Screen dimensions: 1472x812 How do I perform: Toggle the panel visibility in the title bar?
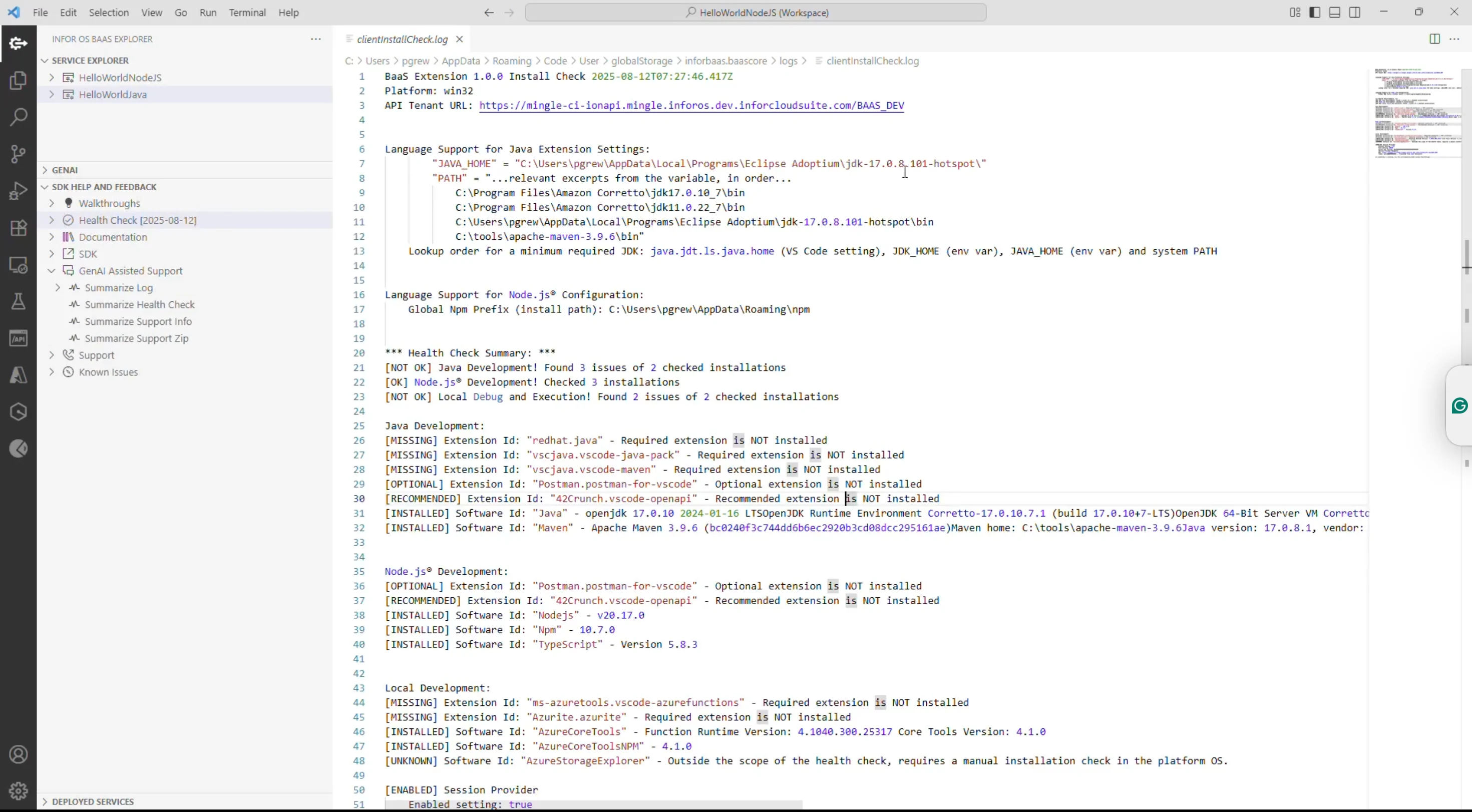click(x=1335, y=12)
